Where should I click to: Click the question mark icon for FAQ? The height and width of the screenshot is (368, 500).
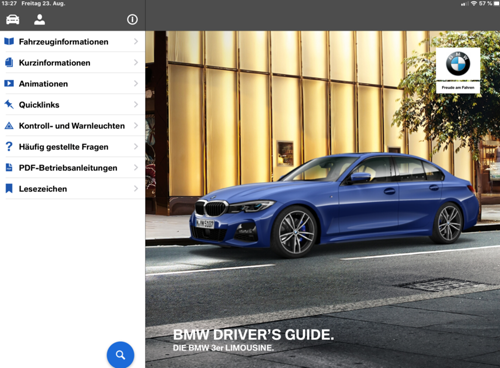(9, 146)
